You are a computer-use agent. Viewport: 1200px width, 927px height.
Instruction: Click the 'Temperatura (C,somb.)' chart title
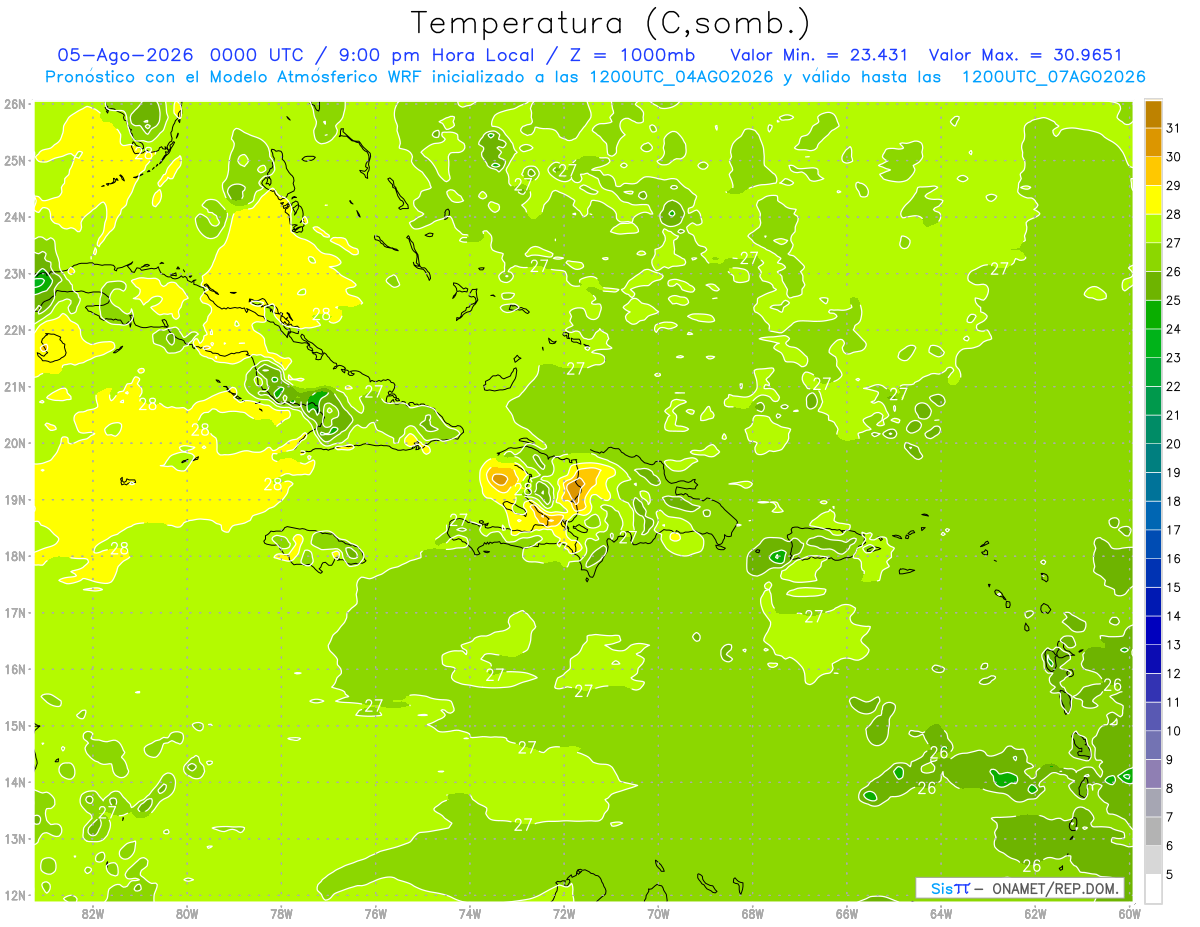click(611, 23)
